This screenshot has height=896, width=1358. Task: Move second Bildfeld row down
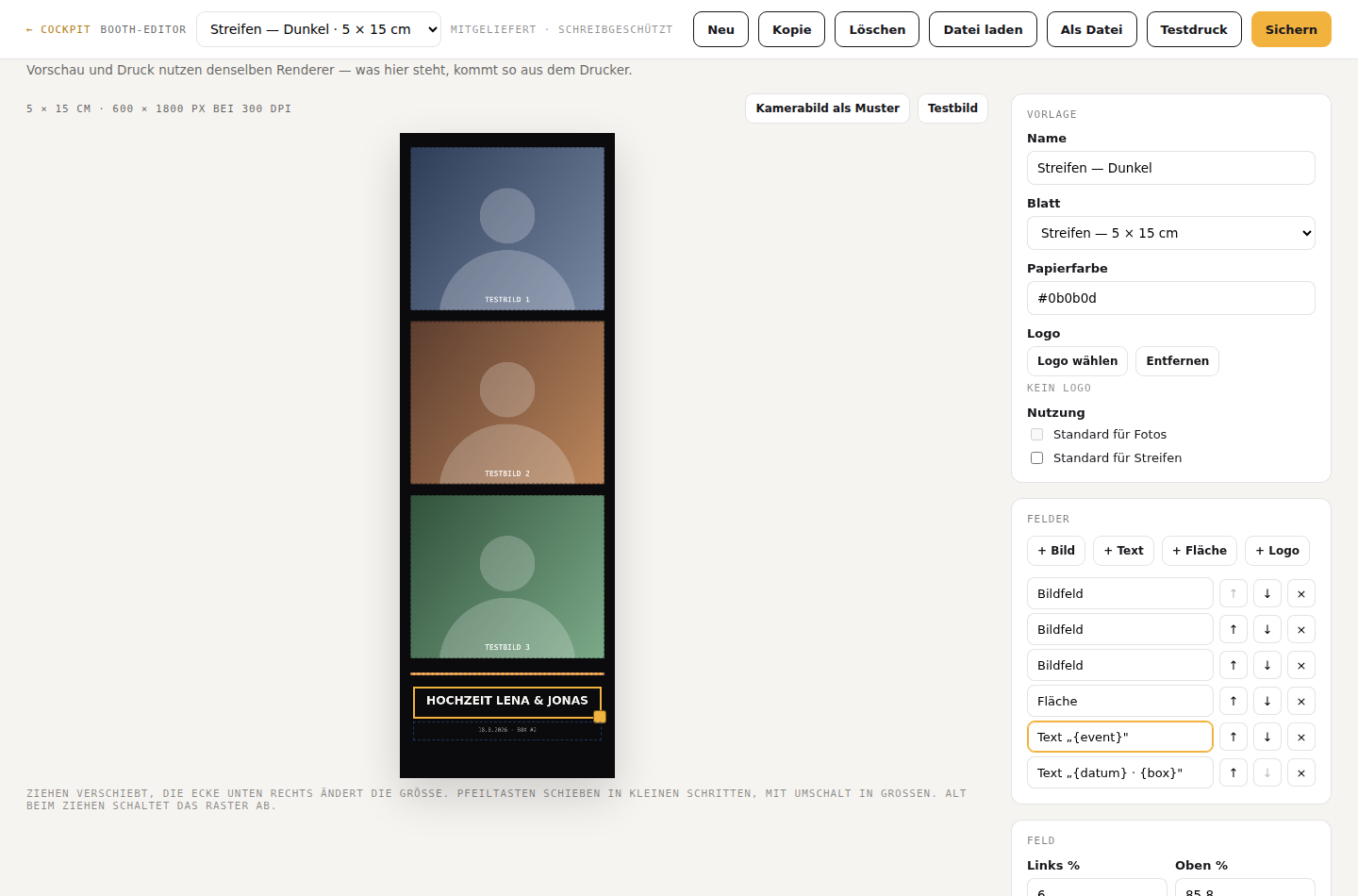1267,629
